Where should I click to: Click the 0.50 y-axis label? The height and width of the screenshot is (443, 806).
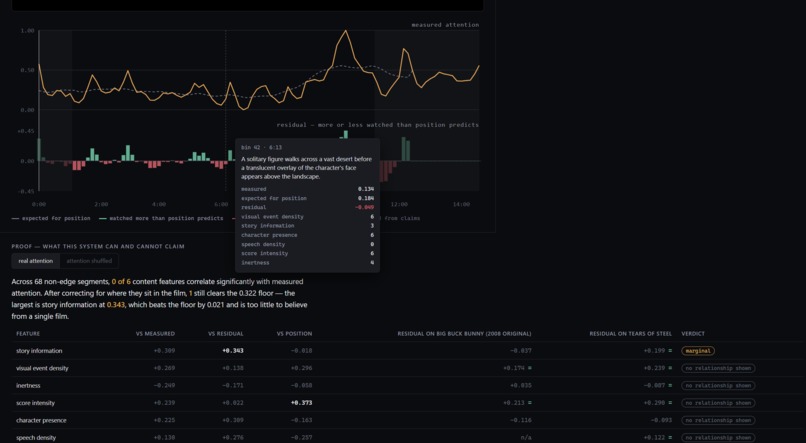28,70
